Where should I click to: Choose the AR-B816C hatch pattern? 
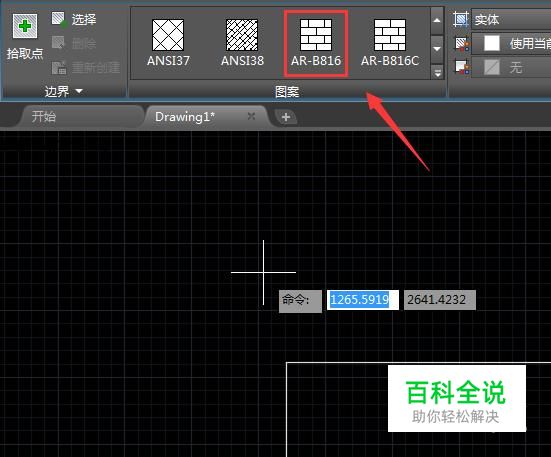click(x=390, y=43)
